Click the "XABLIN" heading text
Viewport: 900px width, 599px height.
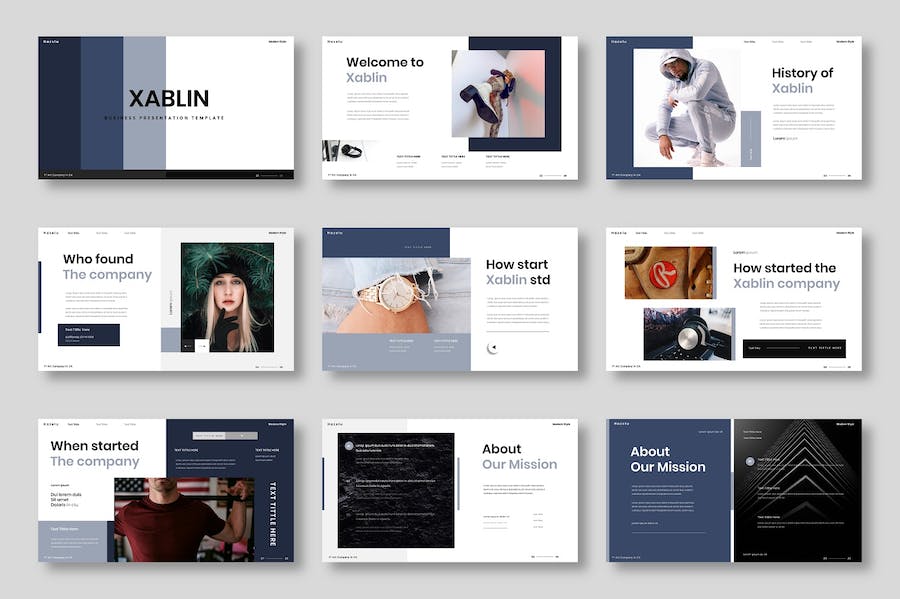click(169, 99)
